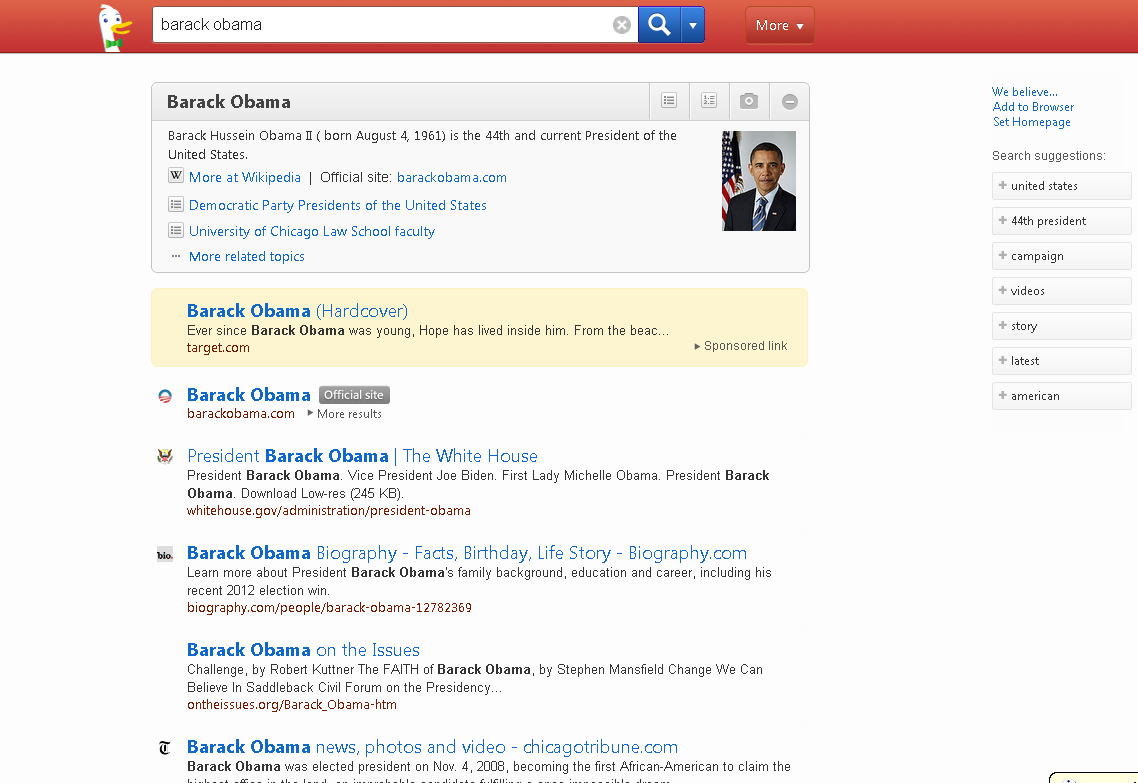This screenshot has width=1138, height=783.
Task: Add videos search suggestion
Action: (1061, 291)
